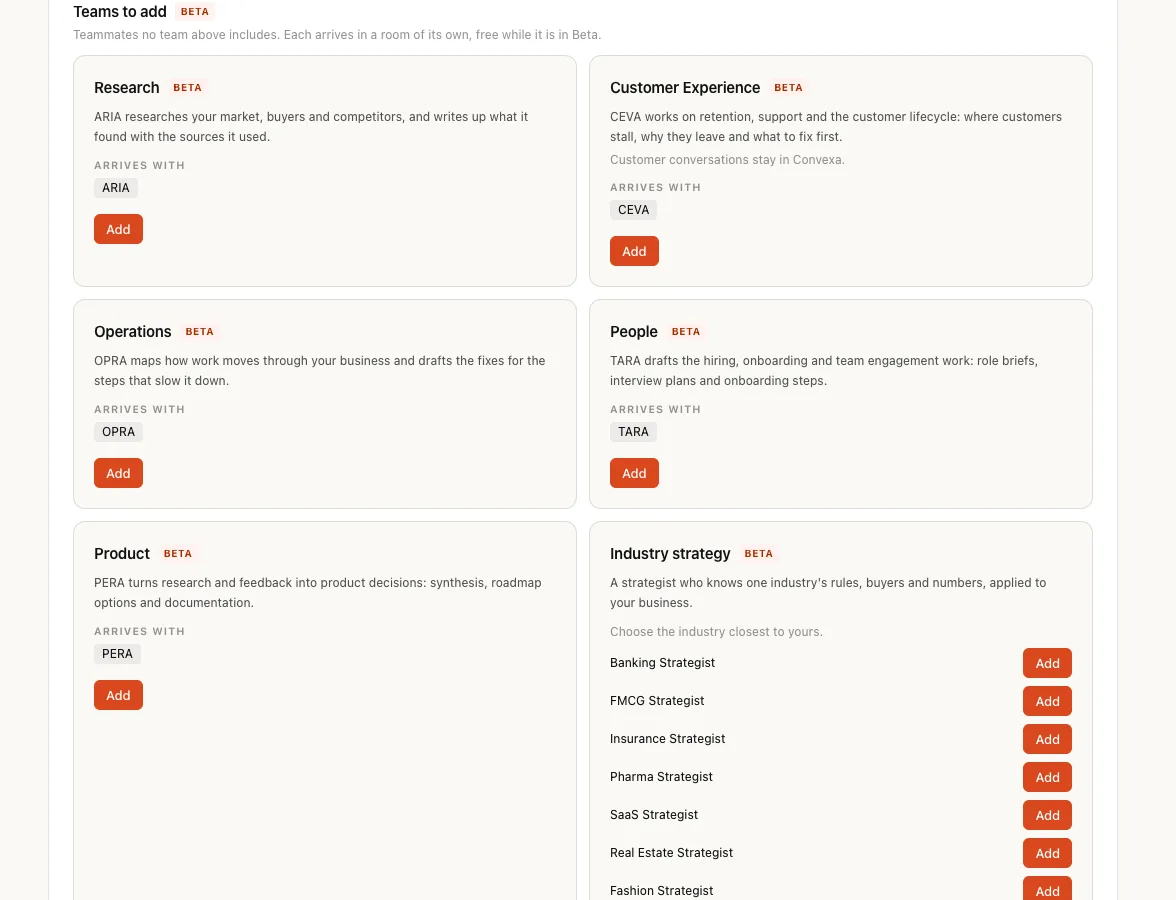Click the OPRA teammate chip
Image resolution: width=1176 pixels, height=900 pixels.
click(x=118, y=432)
